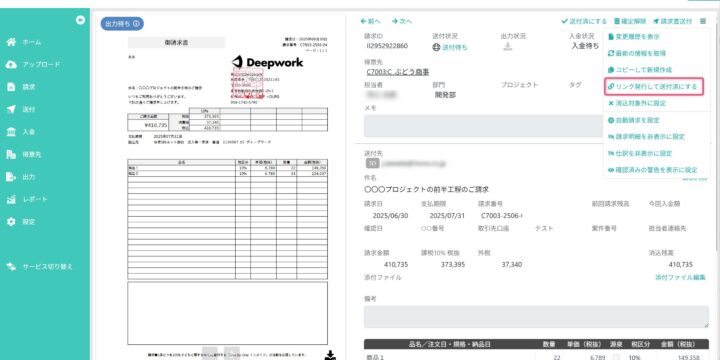720x360 pixels.
Task: Go to next invoice with 次へ
Action: tap(402, 21)
